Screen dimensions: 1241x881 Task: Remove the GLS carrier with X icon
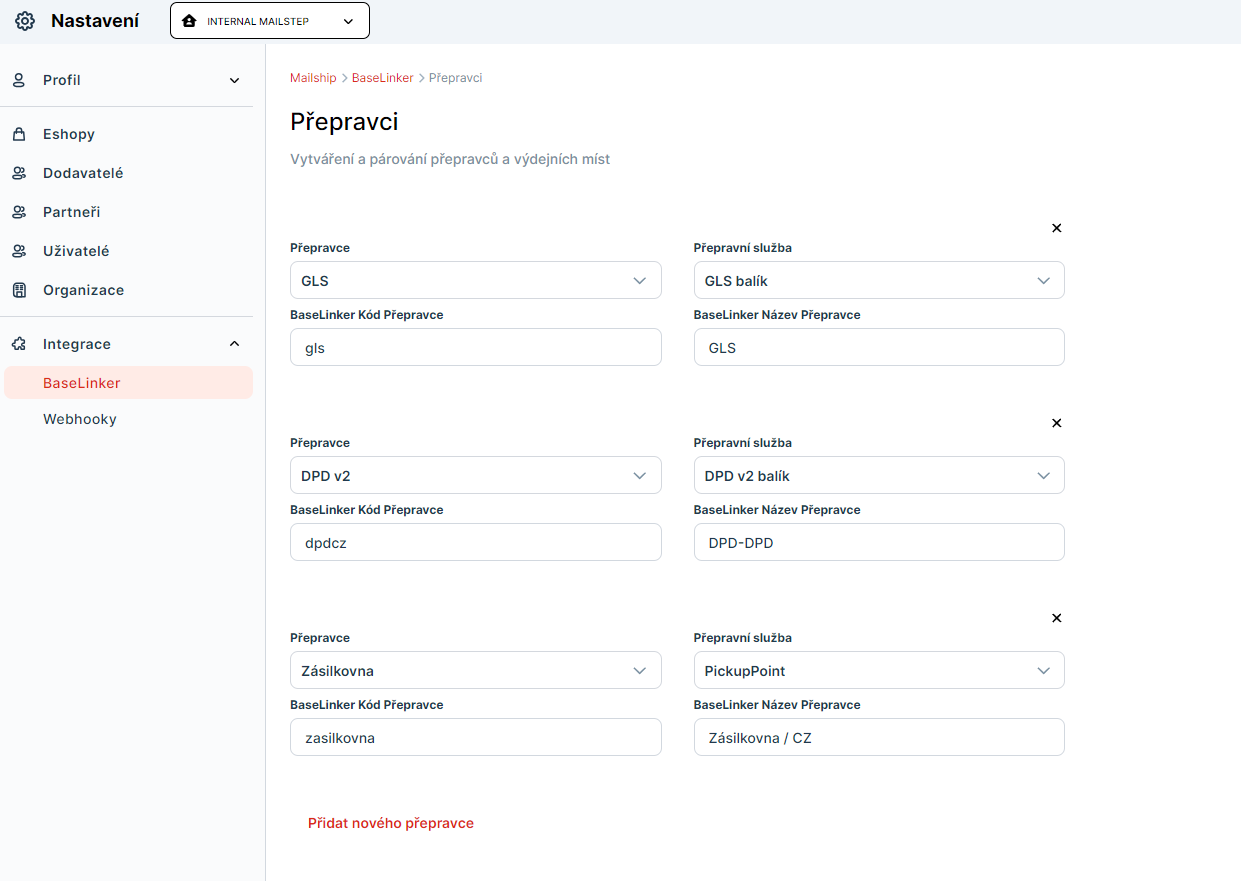[x=1056, y=228]
